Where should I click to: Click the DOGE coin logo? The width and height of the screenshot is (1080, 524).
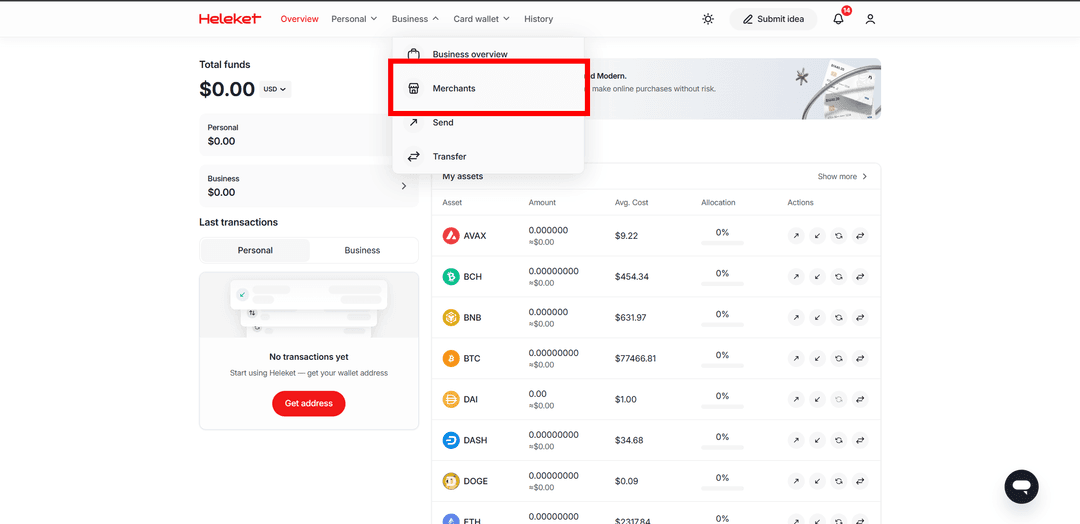450,481
